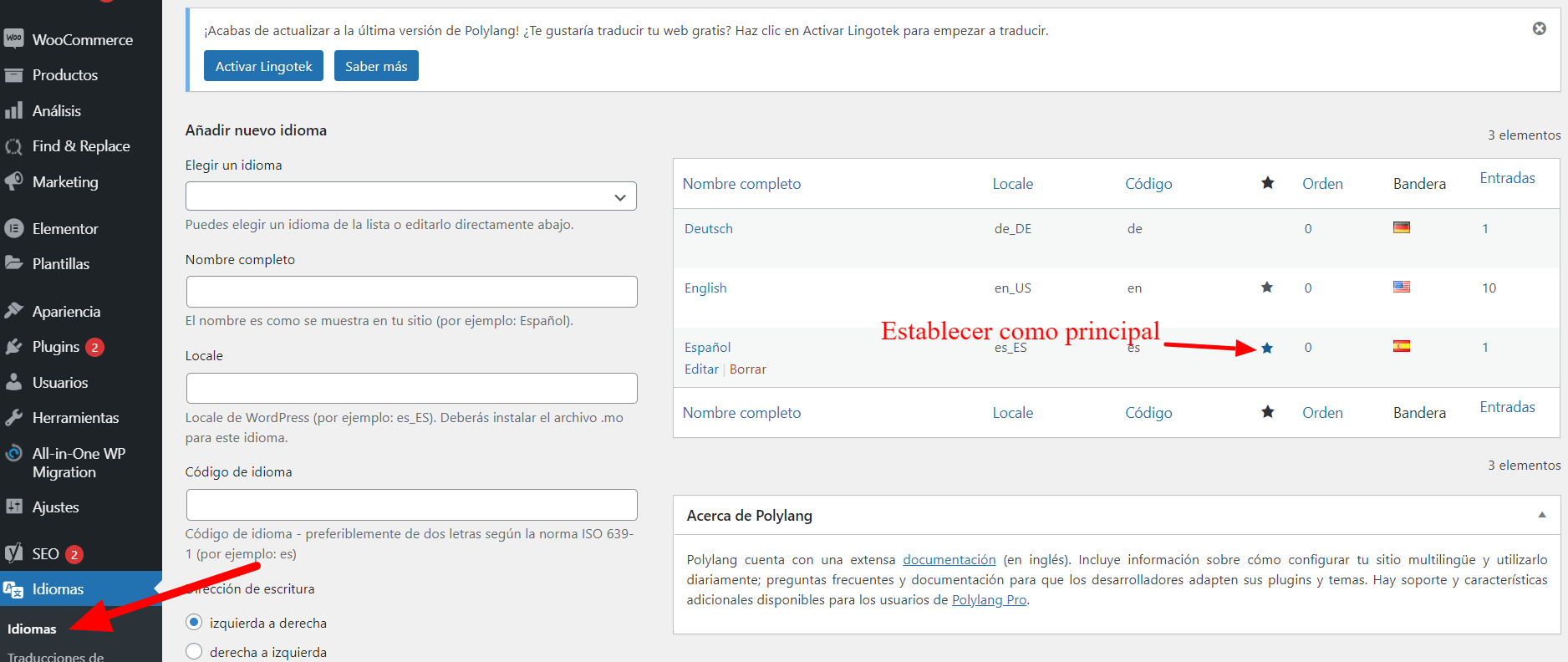Click the Herramientas wrench icon
Image resolution: width=1568 pixels, height=662 pixels.
point(13,417)
